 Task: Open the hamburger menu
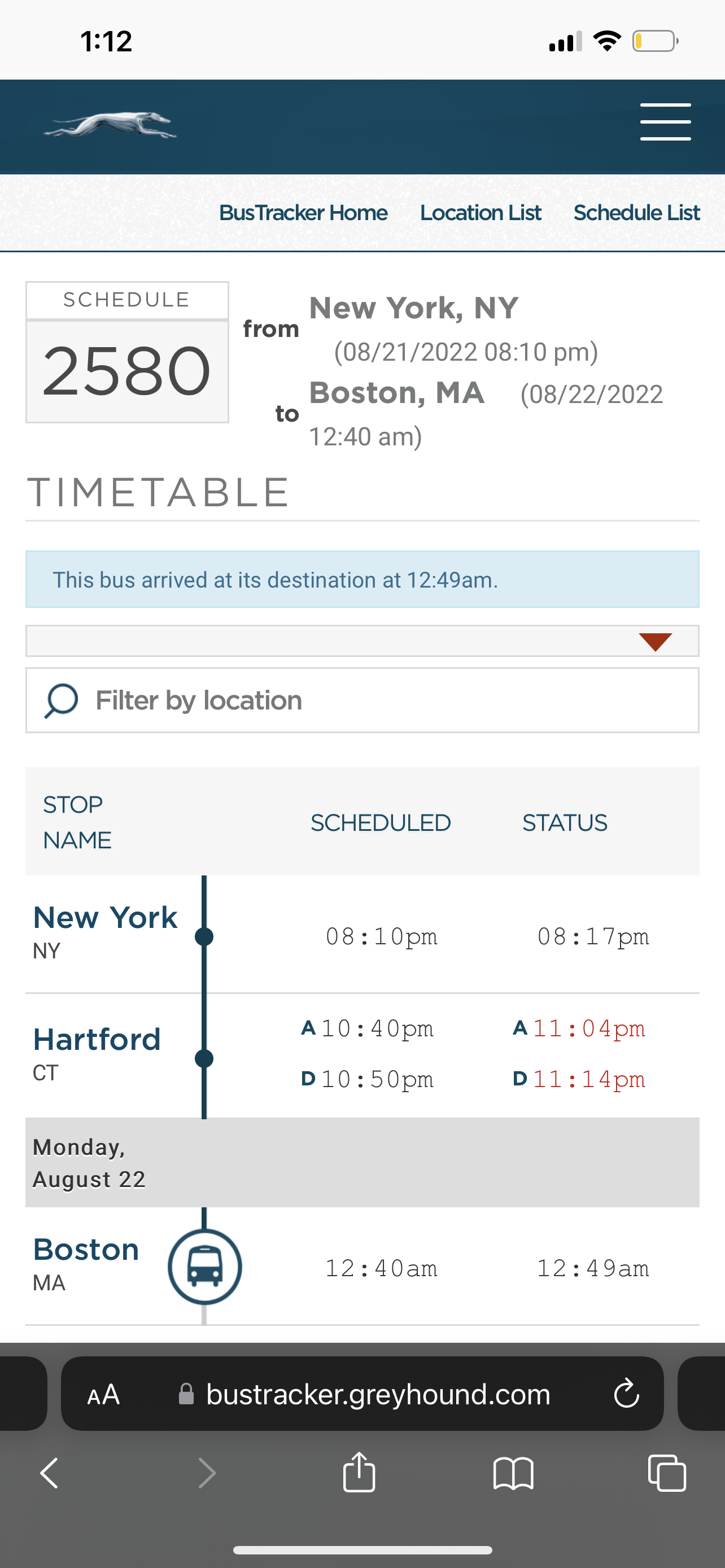[665, 122]
